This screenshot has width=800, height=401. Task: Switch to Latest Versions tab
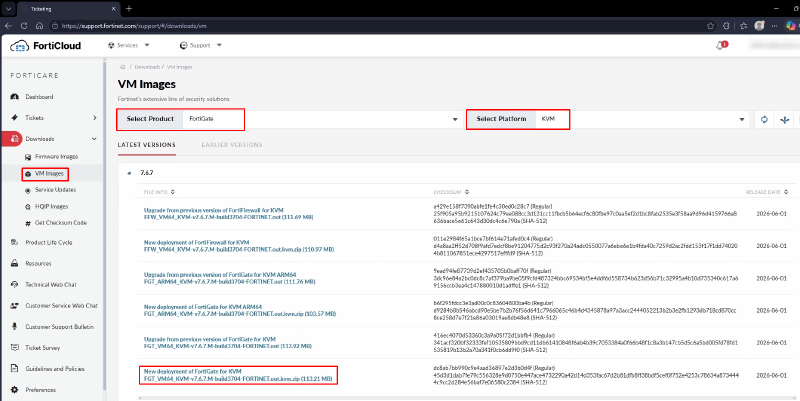[146, 145]
